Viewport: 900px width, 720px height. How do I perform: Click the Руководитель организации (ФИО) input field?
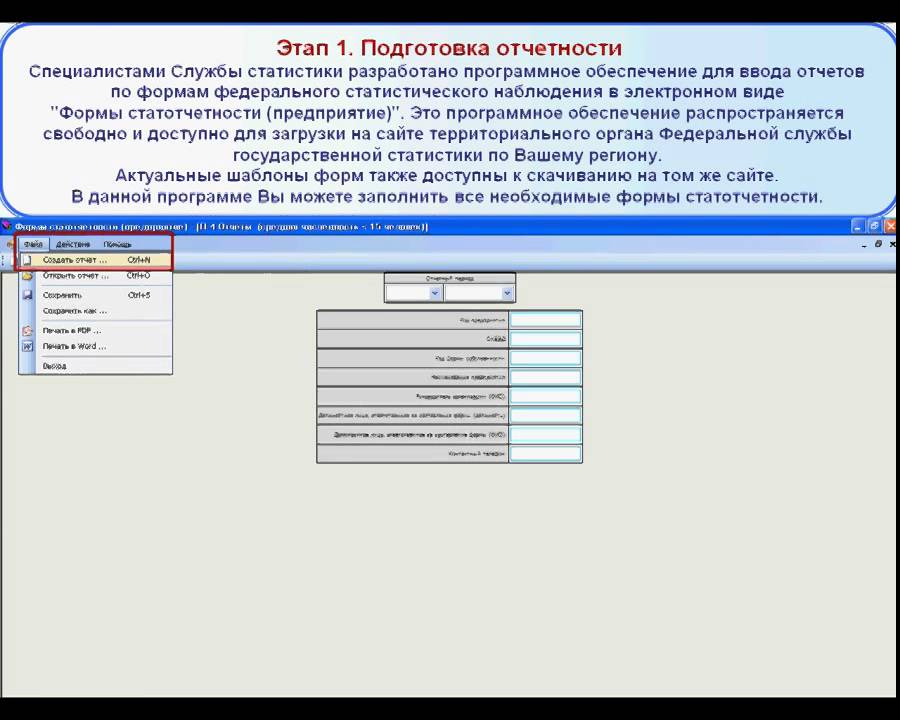(545, 396)
